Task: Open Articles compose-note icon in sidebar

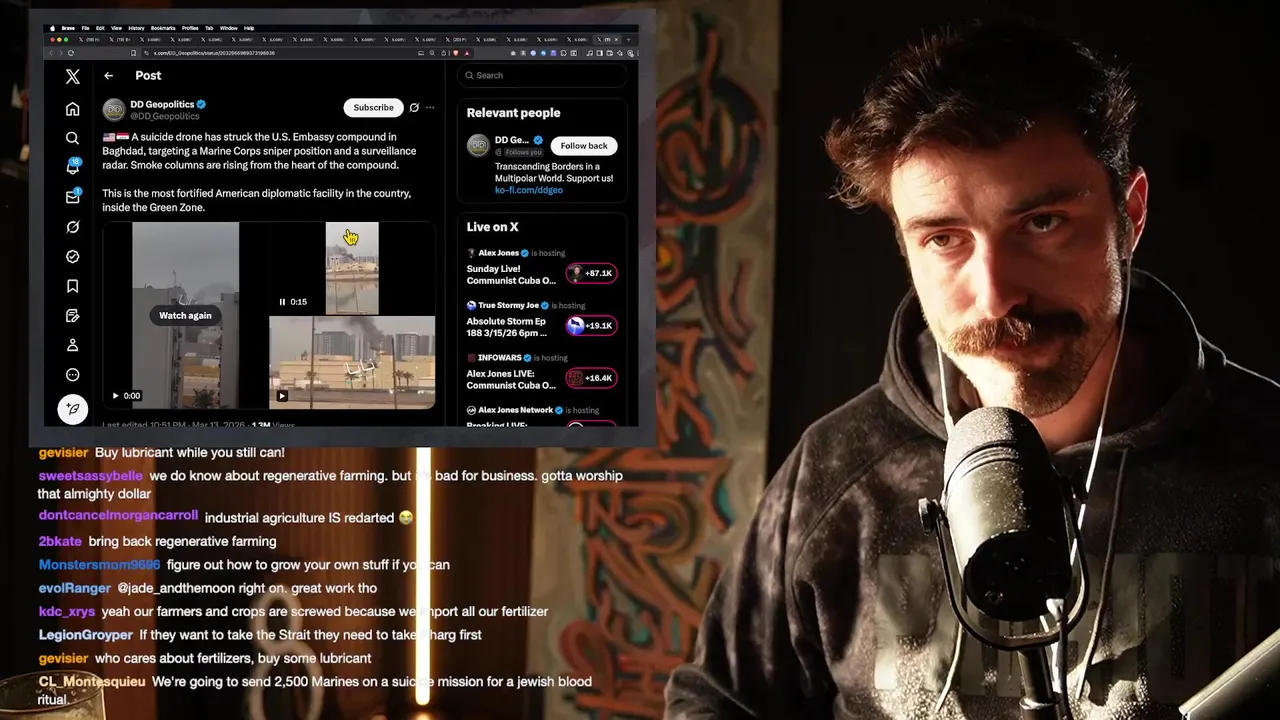Action: (73, 316)
